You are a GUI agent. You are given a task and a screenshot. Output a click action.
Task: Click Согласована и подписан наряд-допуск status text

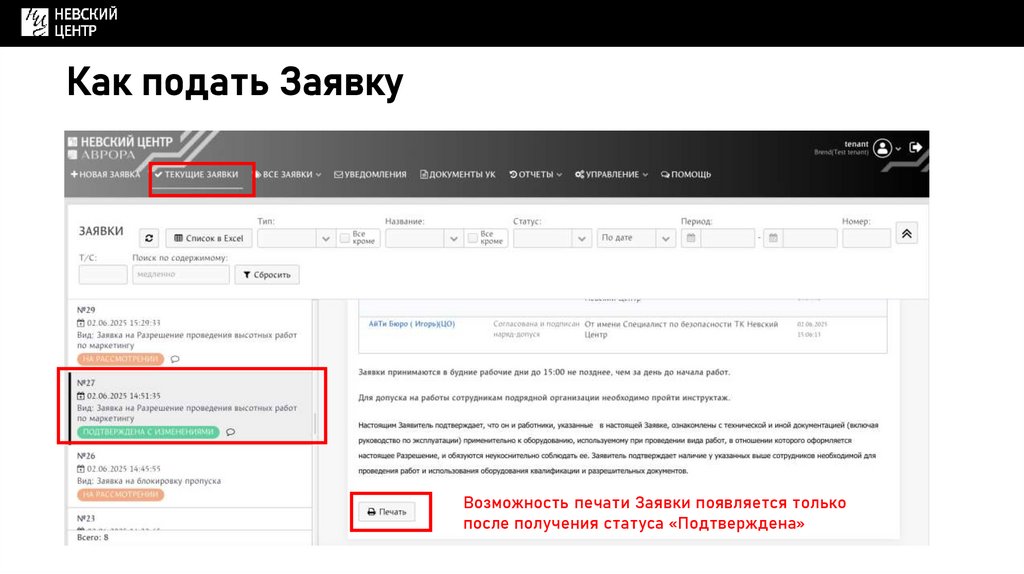coord(536,329)
